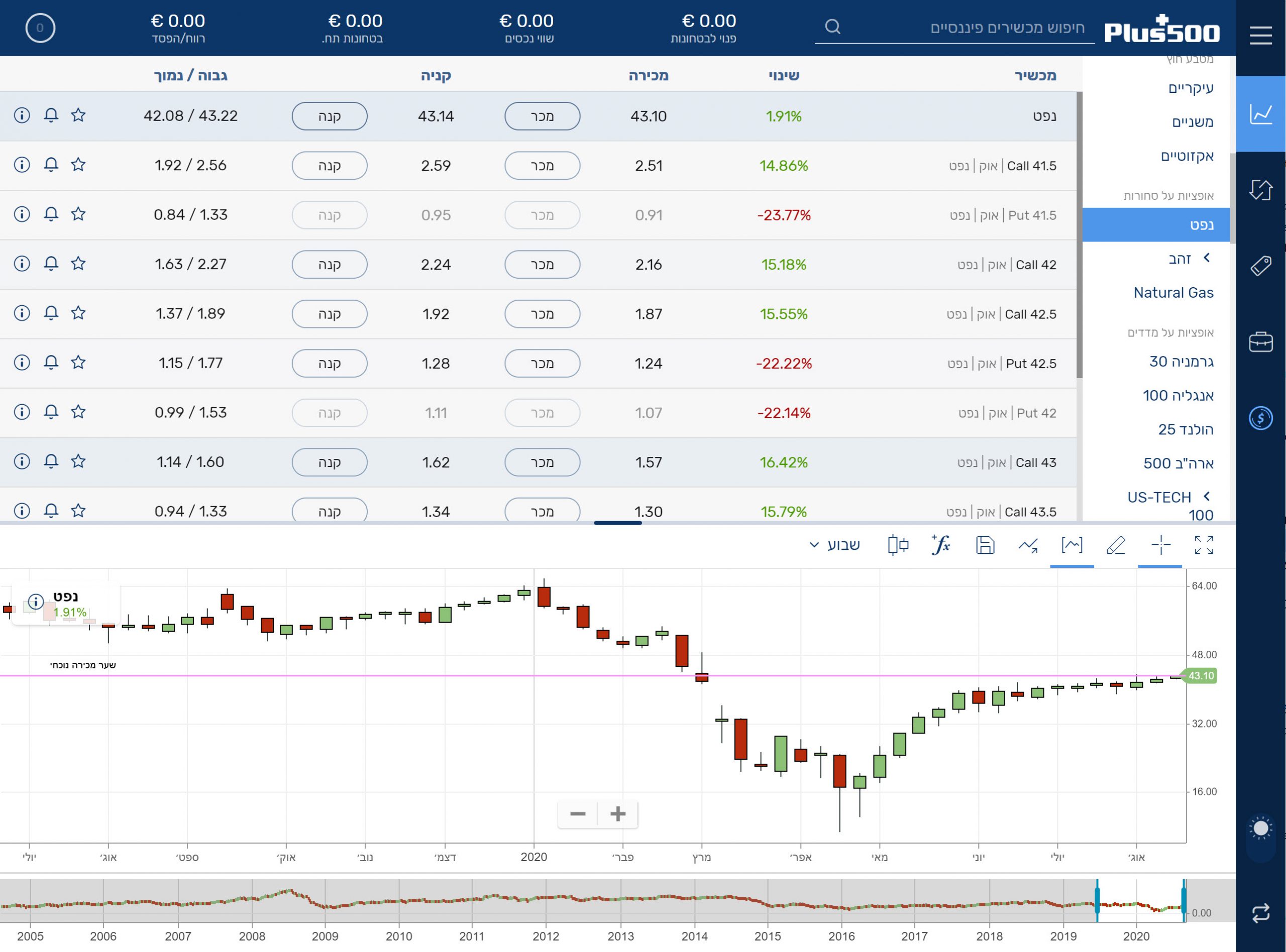
Task: Open the fx indicators menu
Action: point(941,545)
